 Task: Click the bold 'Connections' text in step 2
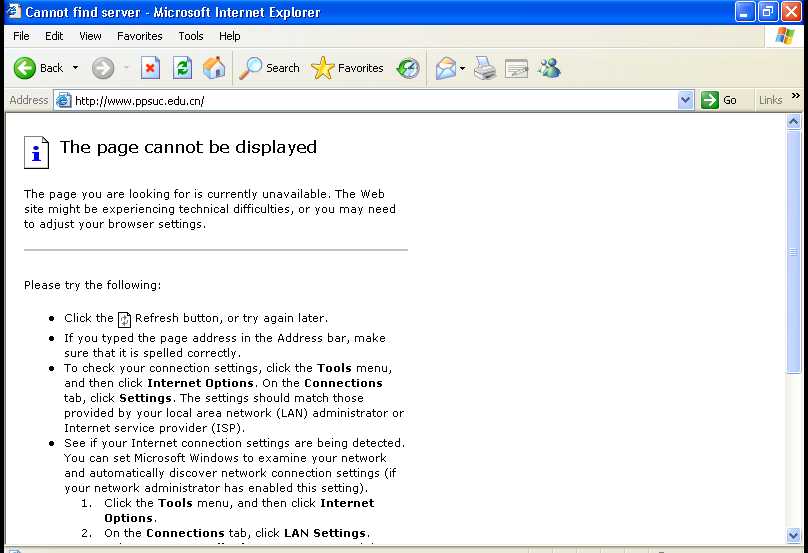tap(186, 533)
